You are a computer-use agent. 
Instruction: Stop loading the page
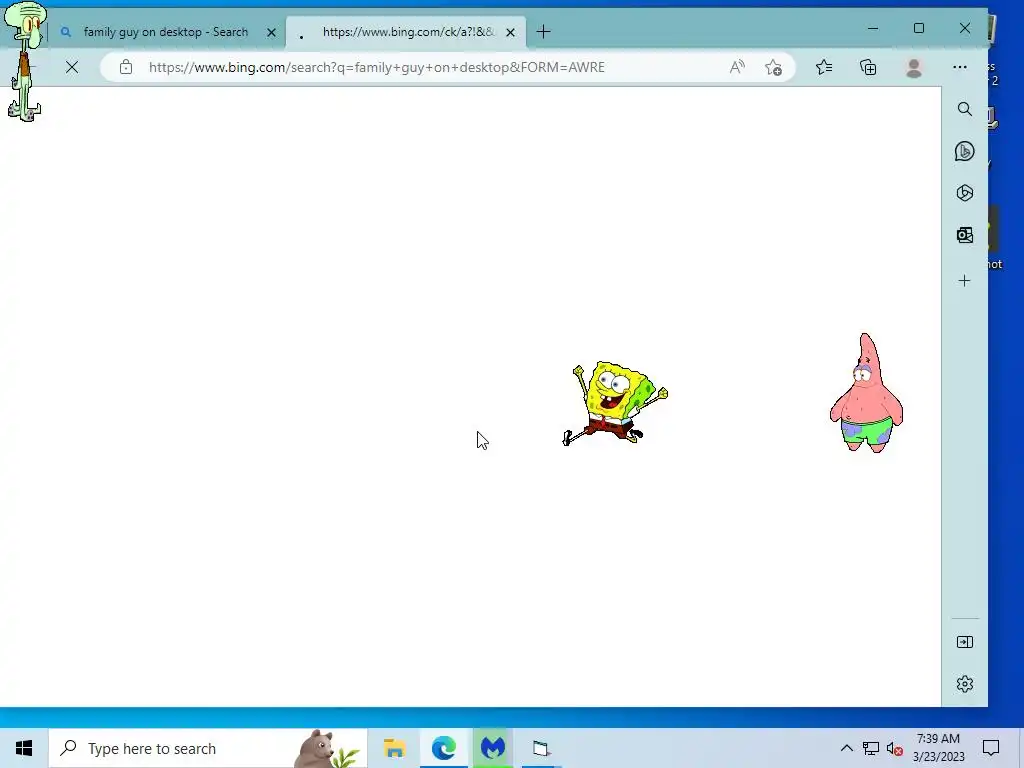[72, 67]
